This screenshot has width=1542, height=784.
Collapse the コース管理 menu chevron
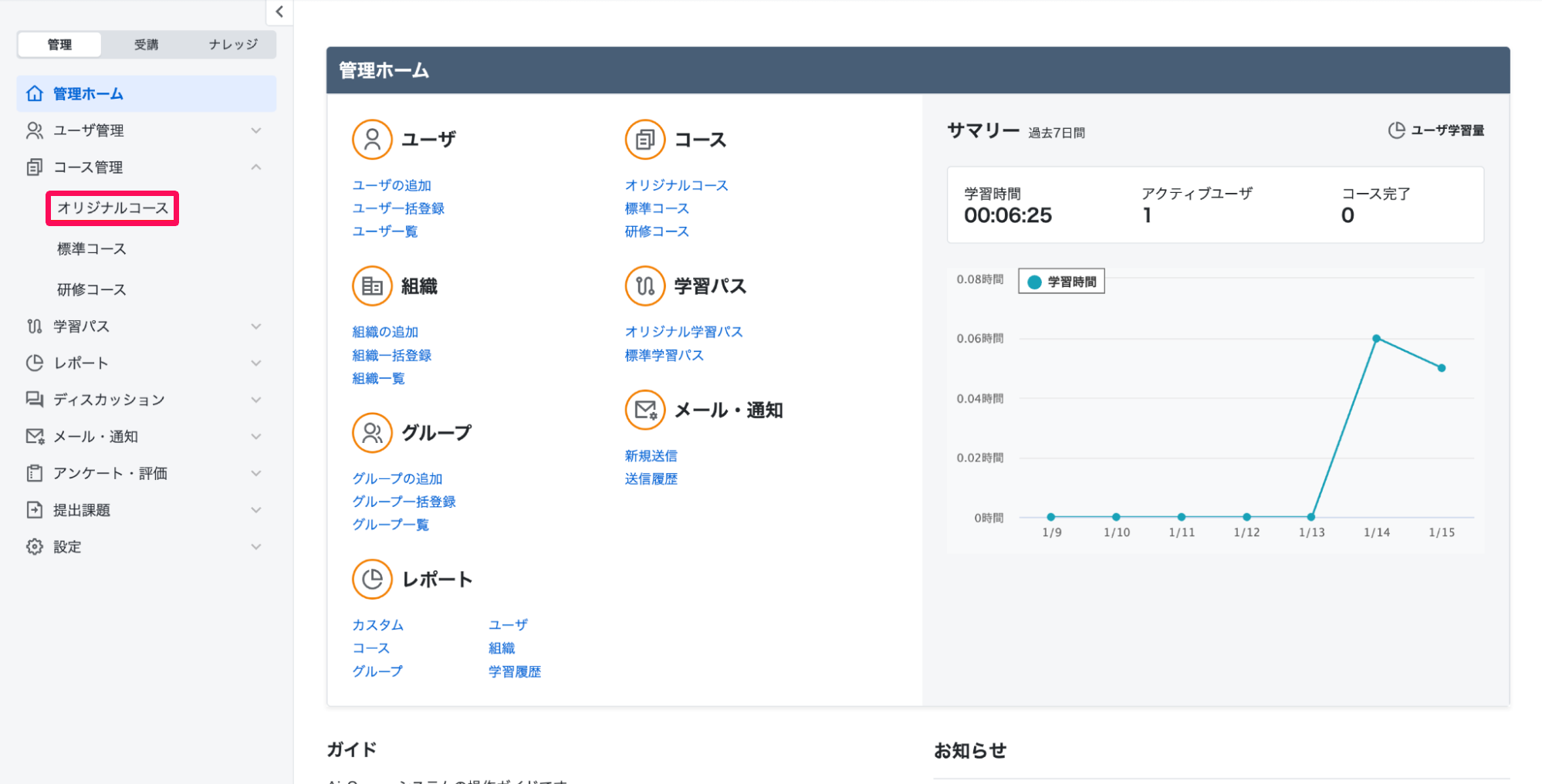pos(256,167)
